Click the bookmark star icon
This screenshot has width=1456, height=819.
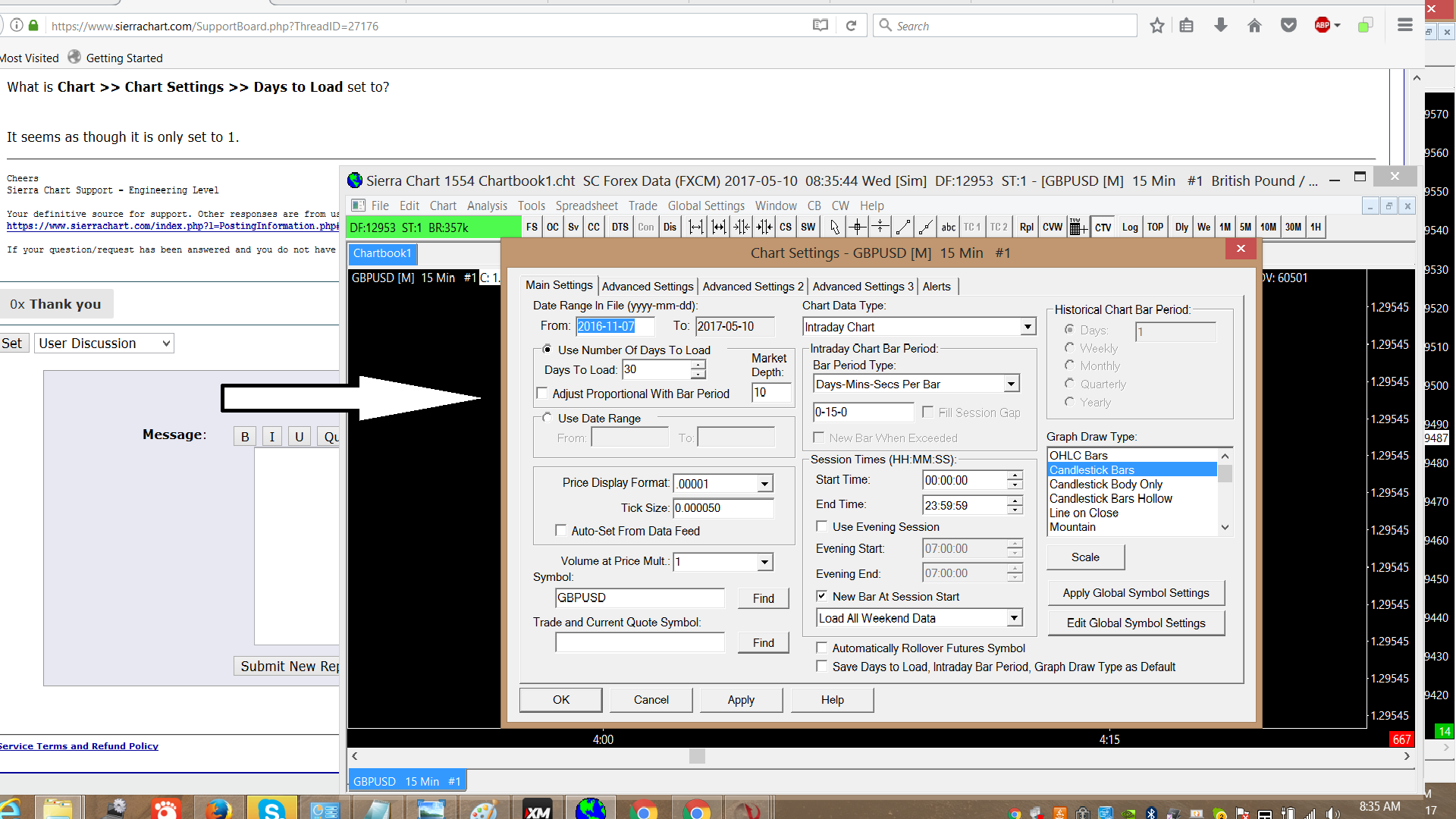coord(1156,26)
